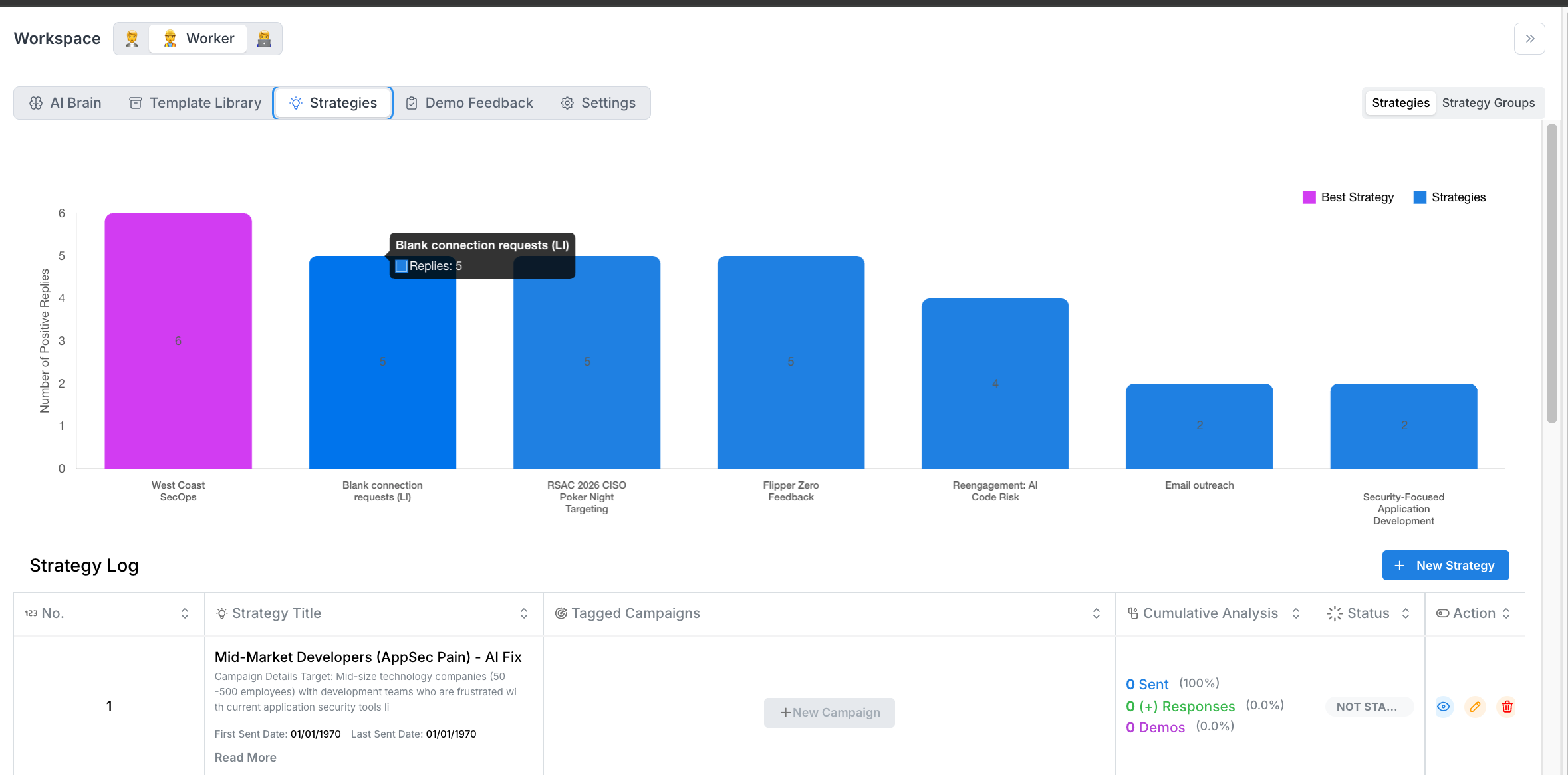Sort by Tagged Campaigns column arrows
The image size is (1568, 775).
(1097, 613)
